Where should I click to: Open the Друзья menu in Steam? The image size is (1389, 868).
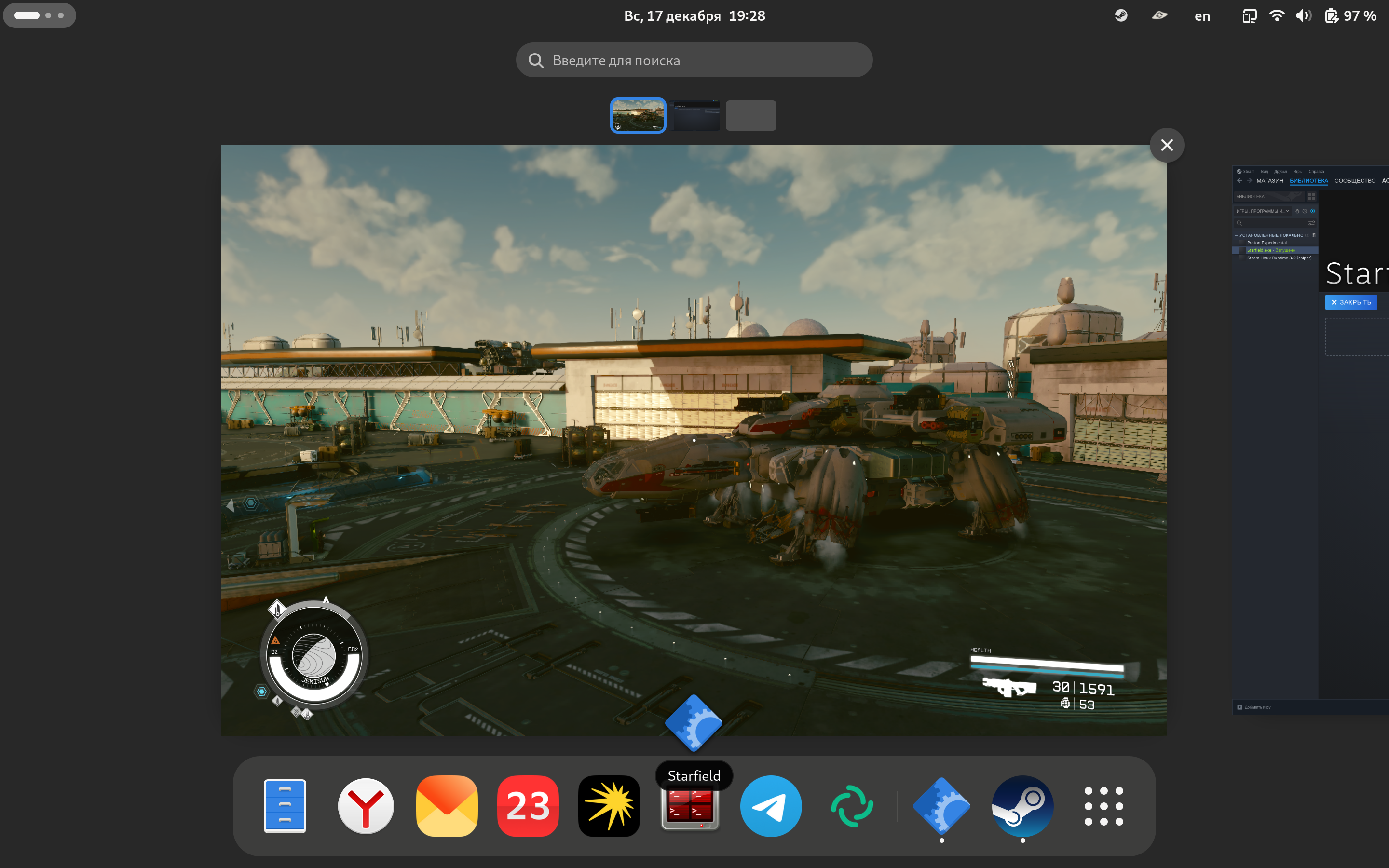point(1281,172)
